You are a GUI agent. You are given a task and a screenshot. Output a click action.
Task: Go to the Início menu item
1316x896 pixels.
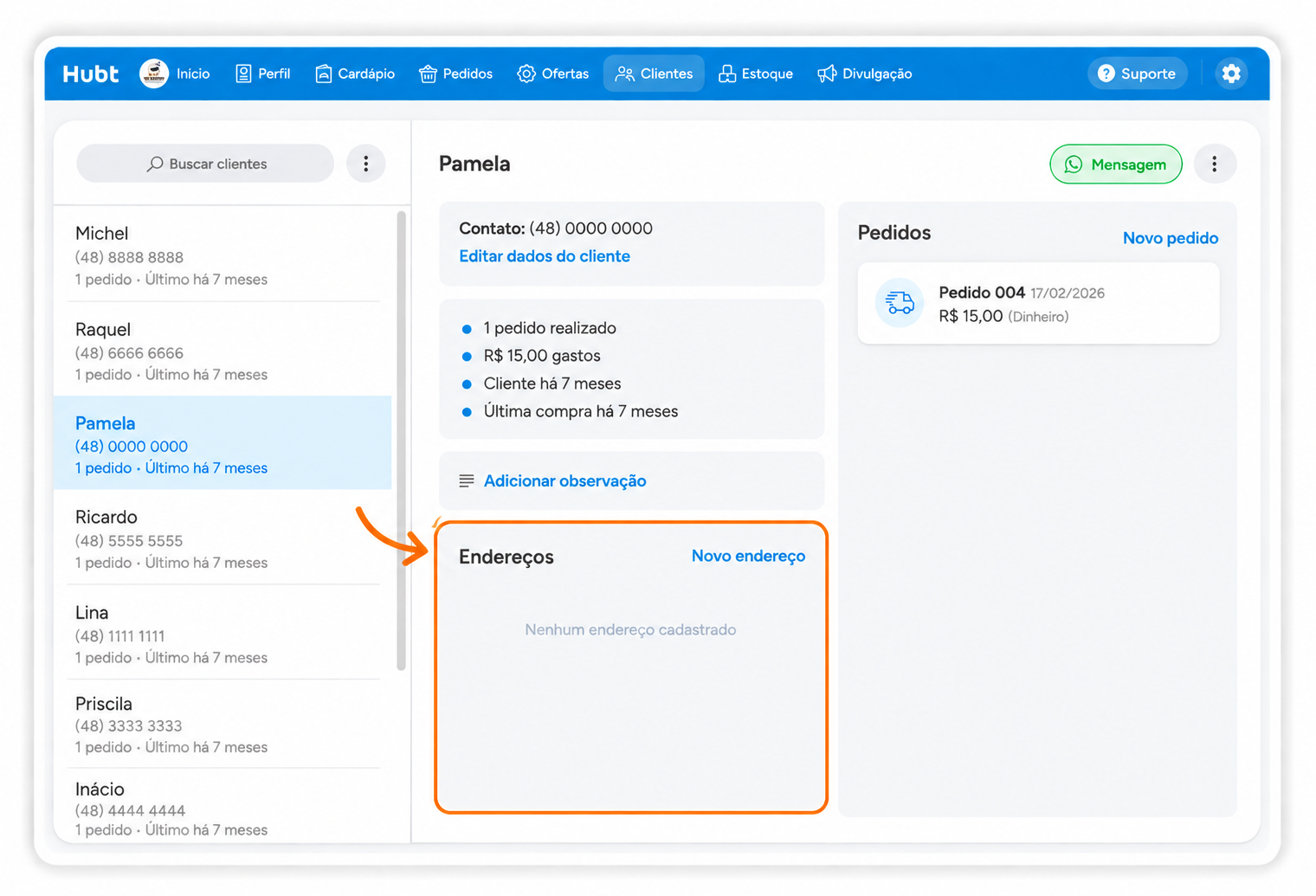click(x=193, y=74)
